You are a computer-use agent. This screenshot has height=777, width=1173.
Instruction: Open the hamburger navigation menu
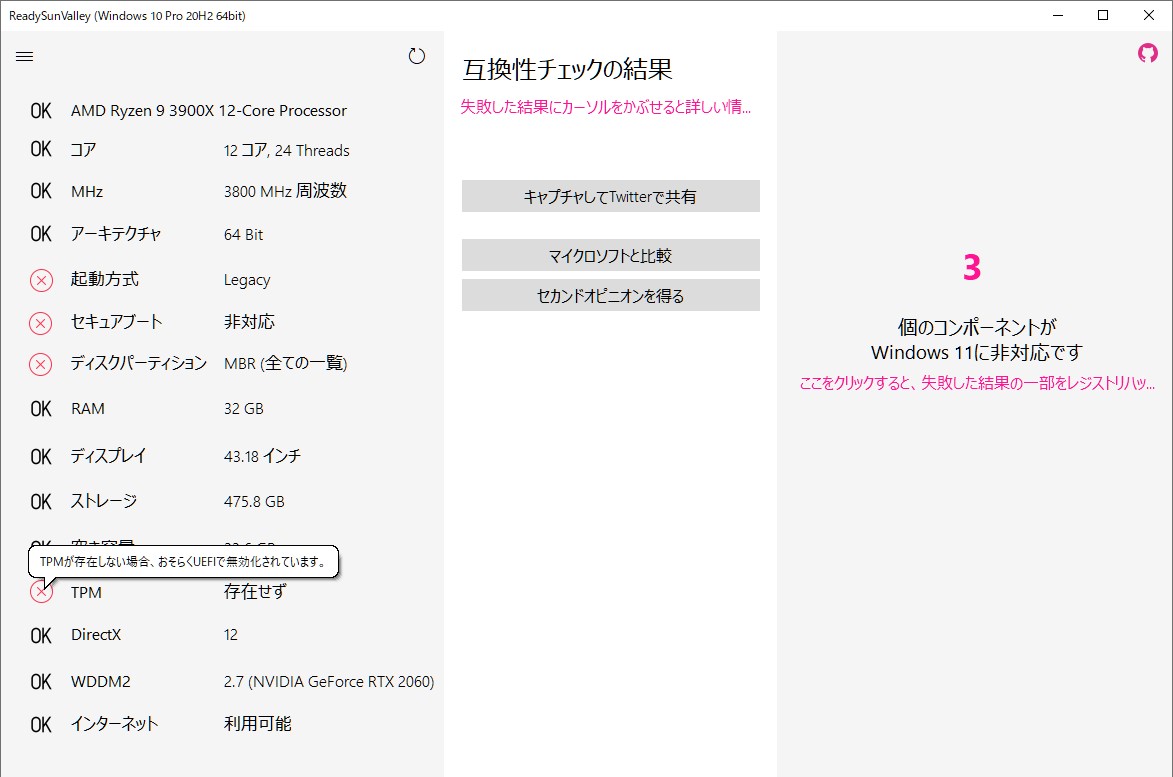coord(24,56)
